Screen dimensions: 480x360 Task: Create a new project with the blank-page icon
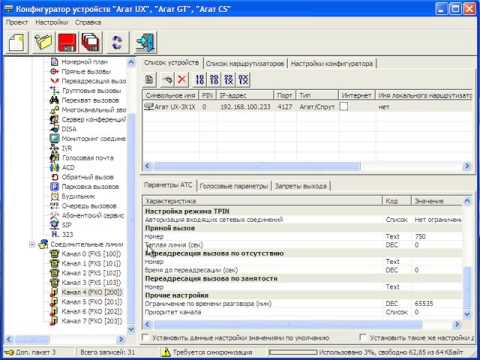(17, 43)
